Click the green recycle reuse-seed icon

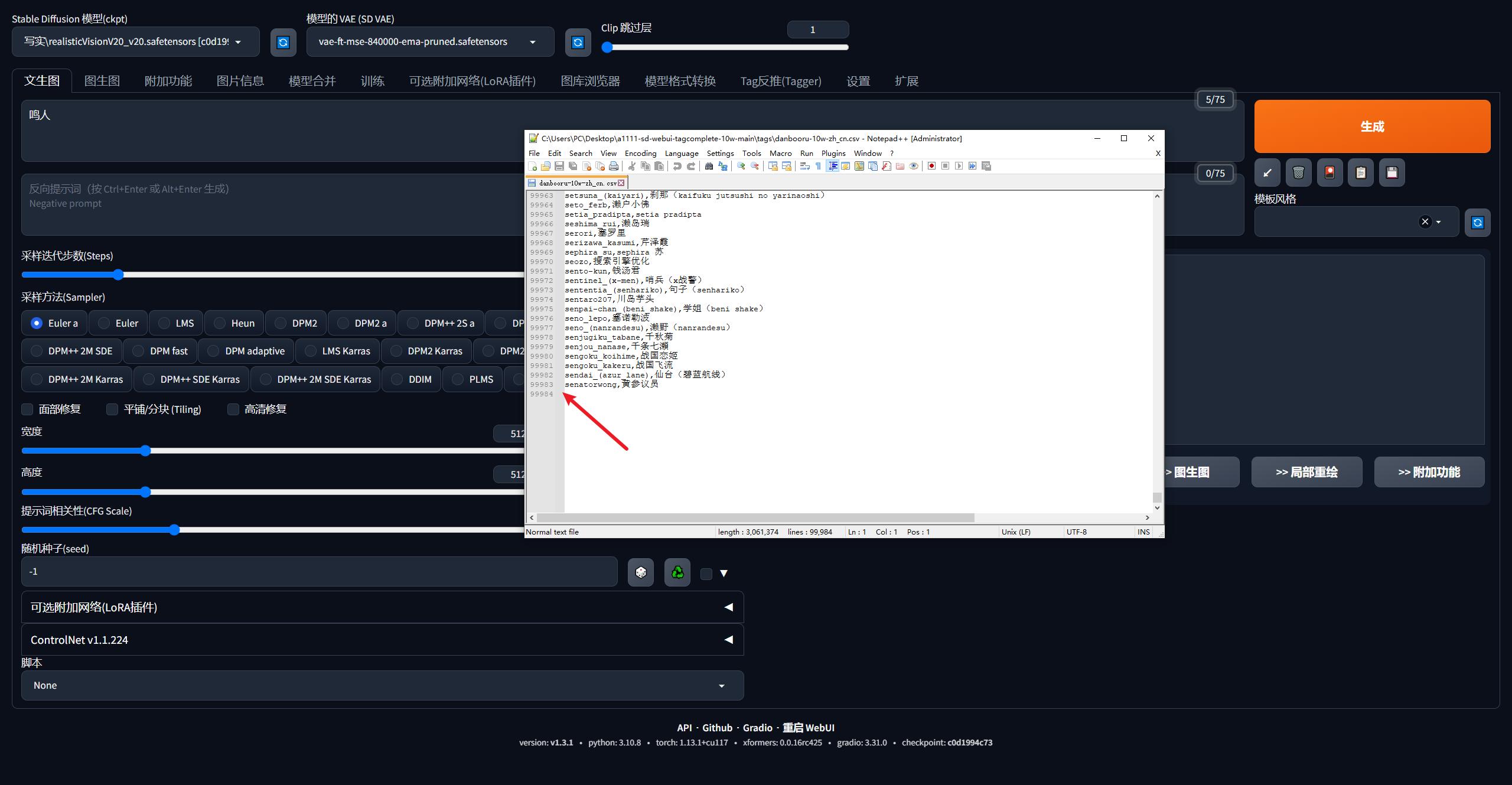click(x=677, y=572)
